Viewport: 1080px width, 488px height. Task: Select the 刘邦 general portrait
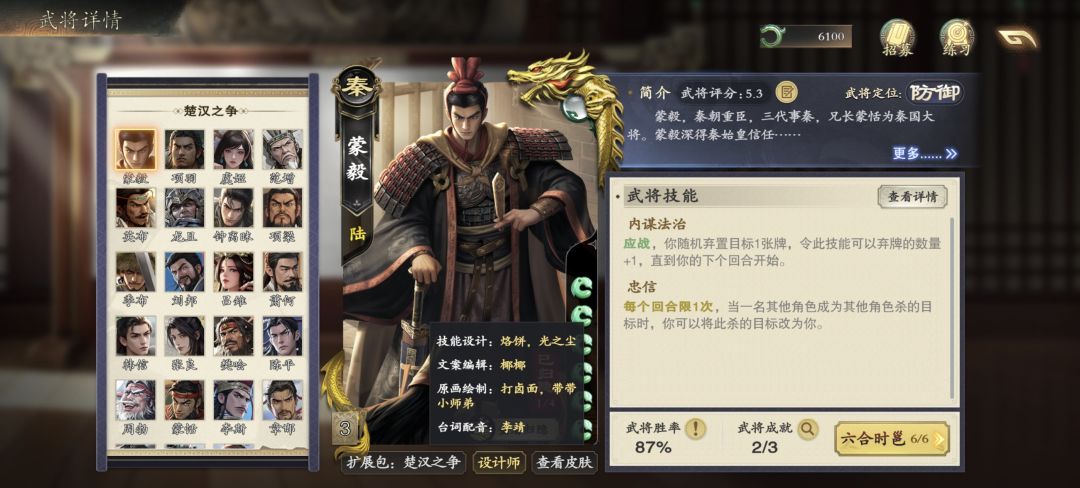click(x=185, y=278)
